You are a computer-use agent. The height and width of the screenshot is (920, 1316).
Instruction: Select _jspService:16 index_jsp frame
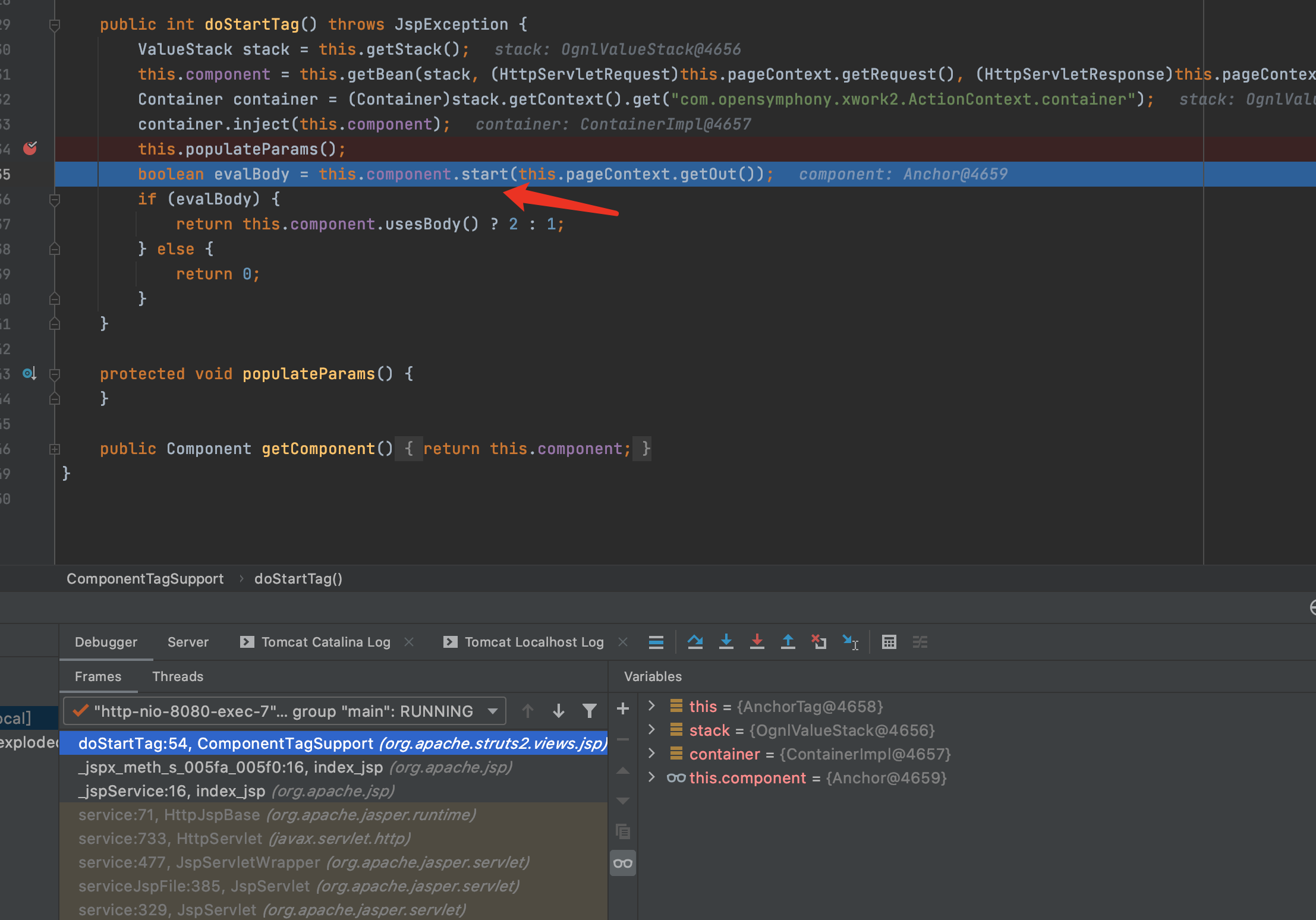click(333, 791)
